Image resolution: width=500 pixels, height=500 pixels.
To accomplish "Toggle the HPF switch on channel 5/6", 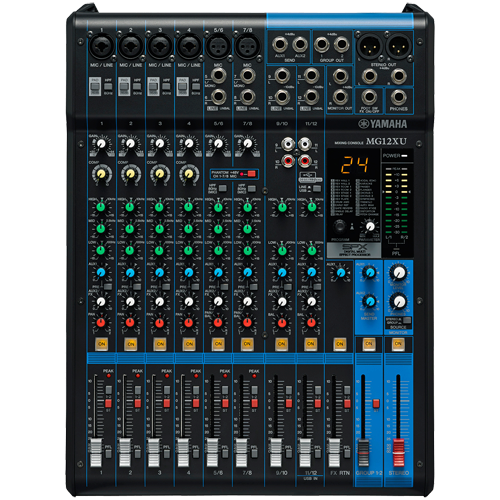I will [x=222, y=188].
